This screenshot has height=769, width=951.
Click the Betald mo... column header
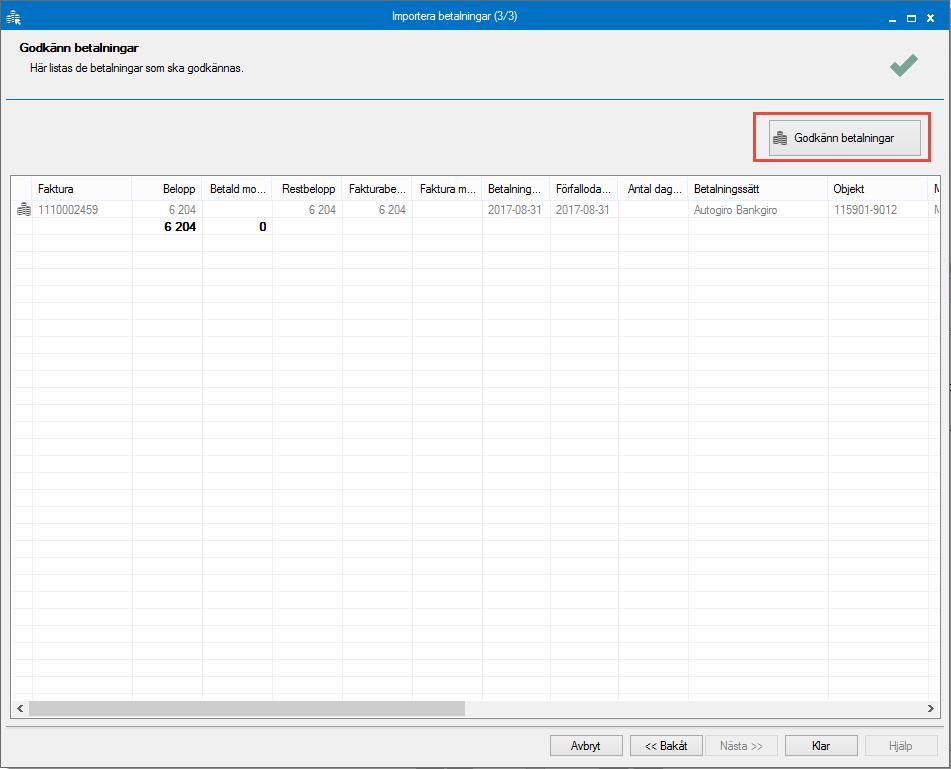pos(237,189)
